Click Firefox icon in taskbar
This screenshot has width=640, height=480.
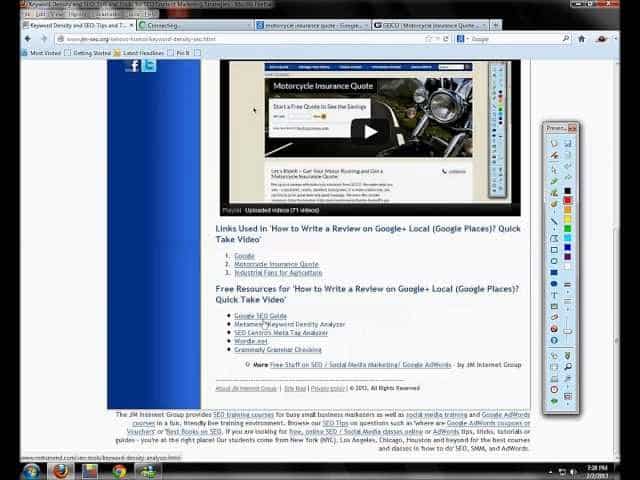(x=61, y=471)
